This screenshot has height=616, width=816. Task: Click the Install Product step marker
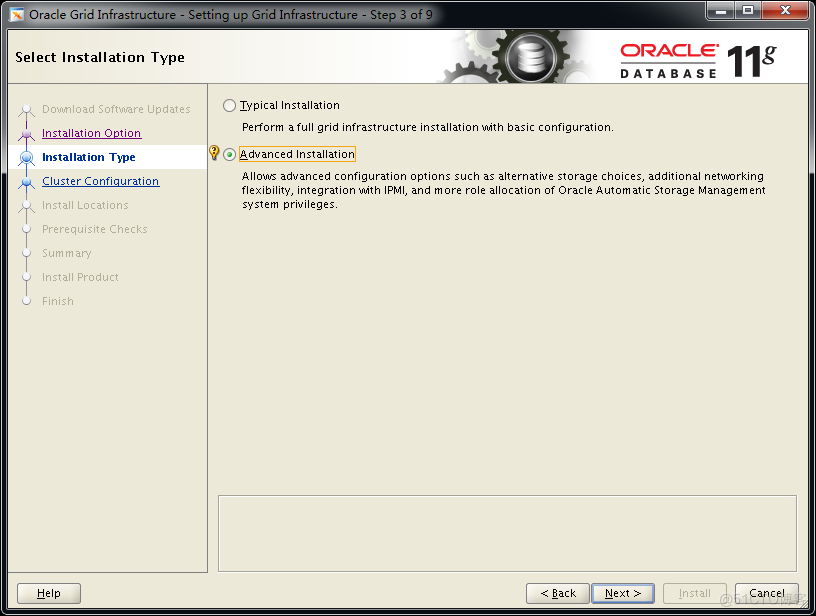point(27,277)
